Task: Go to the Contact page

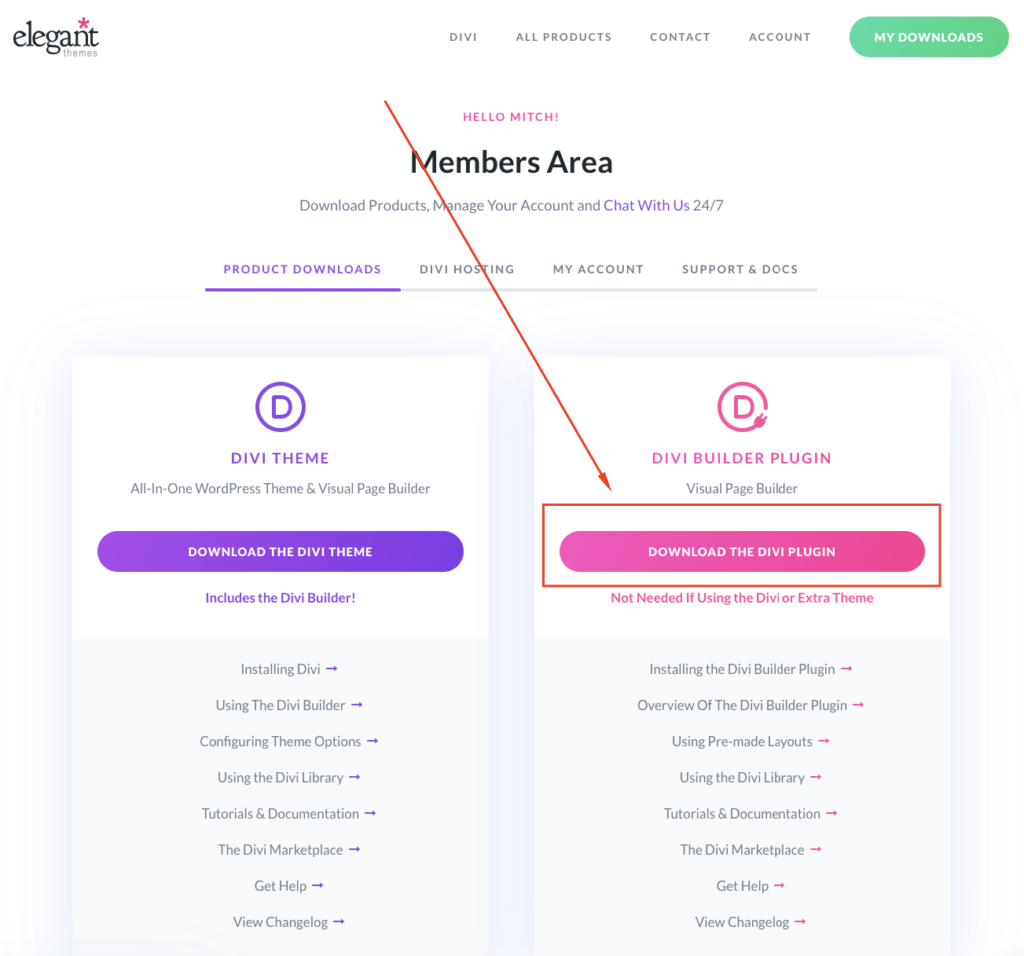Action: [x=680, y=37]
